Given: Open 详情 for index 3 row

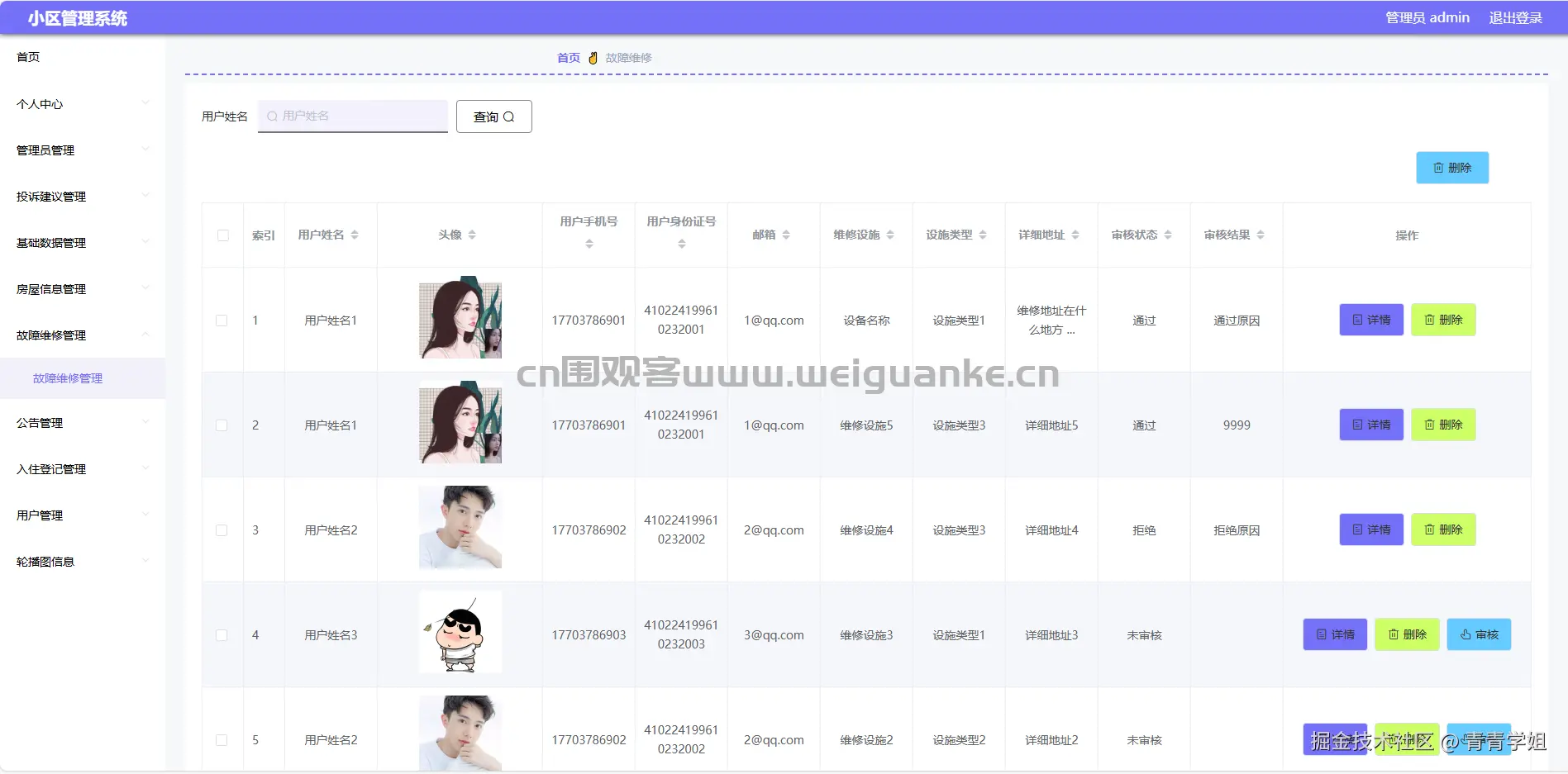Looking at the screenshot, I should point(1371,529).
